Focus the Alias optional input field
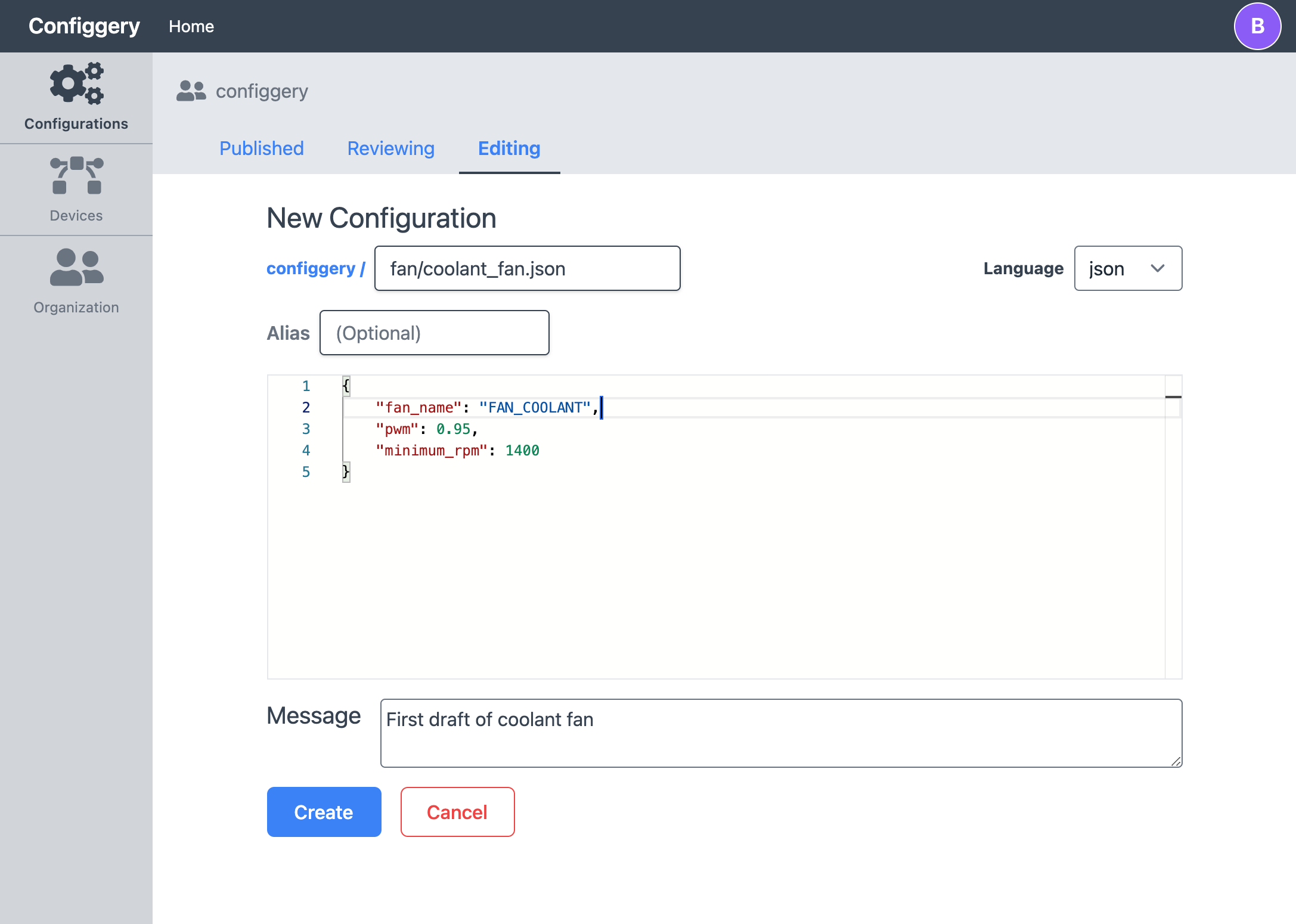The height and width of the screenshot is (924, 1296). pos(434,333)
